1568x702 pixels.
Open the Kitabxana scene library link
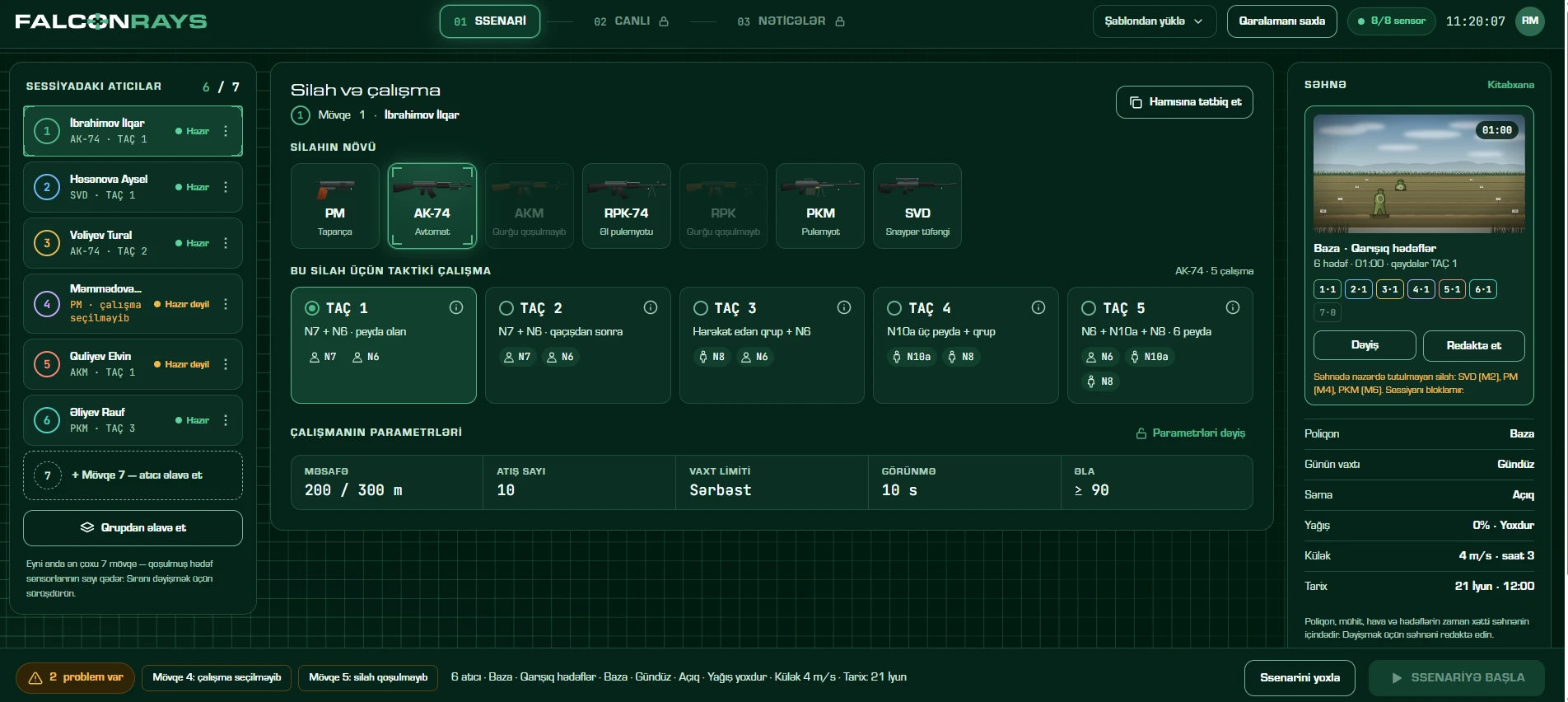coord(1510,85)
